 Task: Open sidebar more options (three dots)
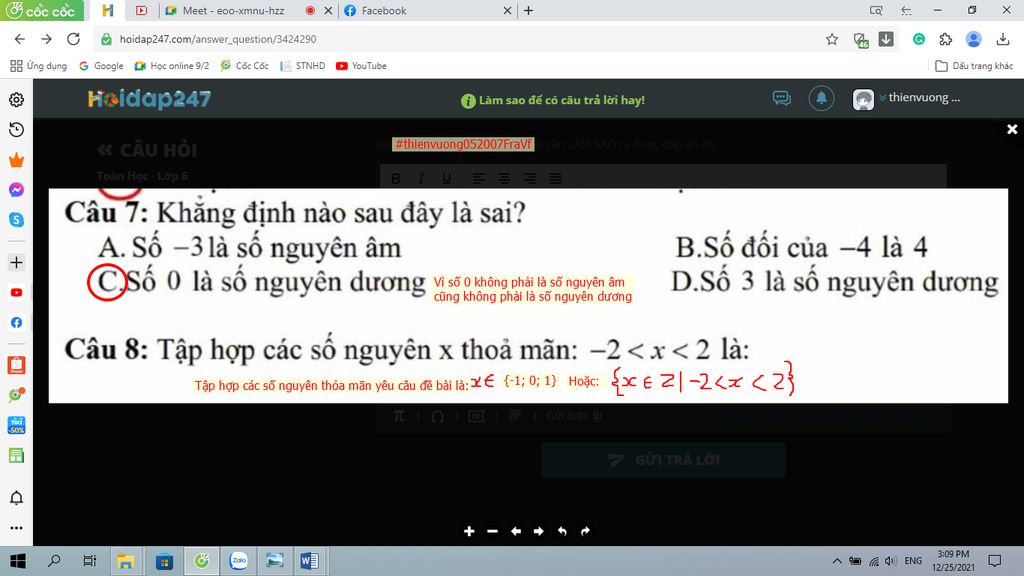16,528
